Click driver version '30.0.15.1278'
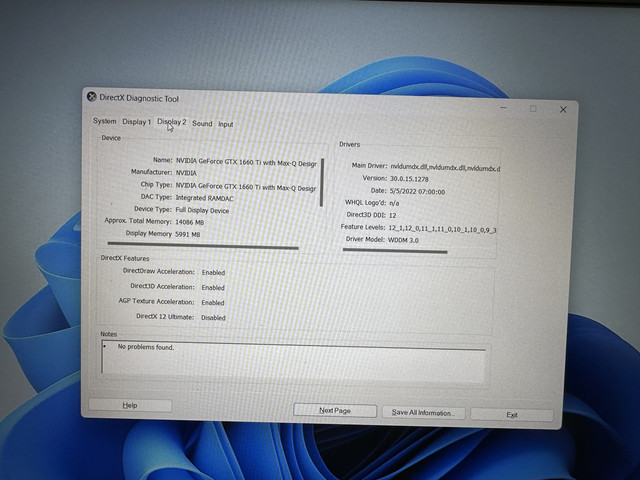 (409, 179)
